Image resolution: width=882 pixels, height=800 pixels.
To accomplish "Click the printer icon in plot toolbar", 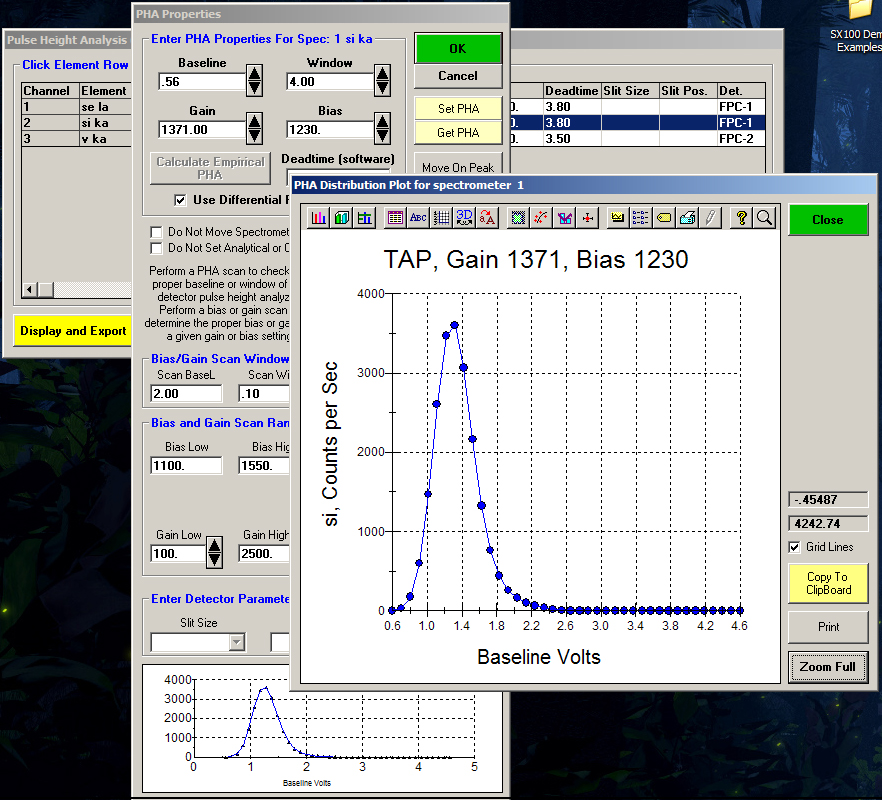I will [688, 217].
